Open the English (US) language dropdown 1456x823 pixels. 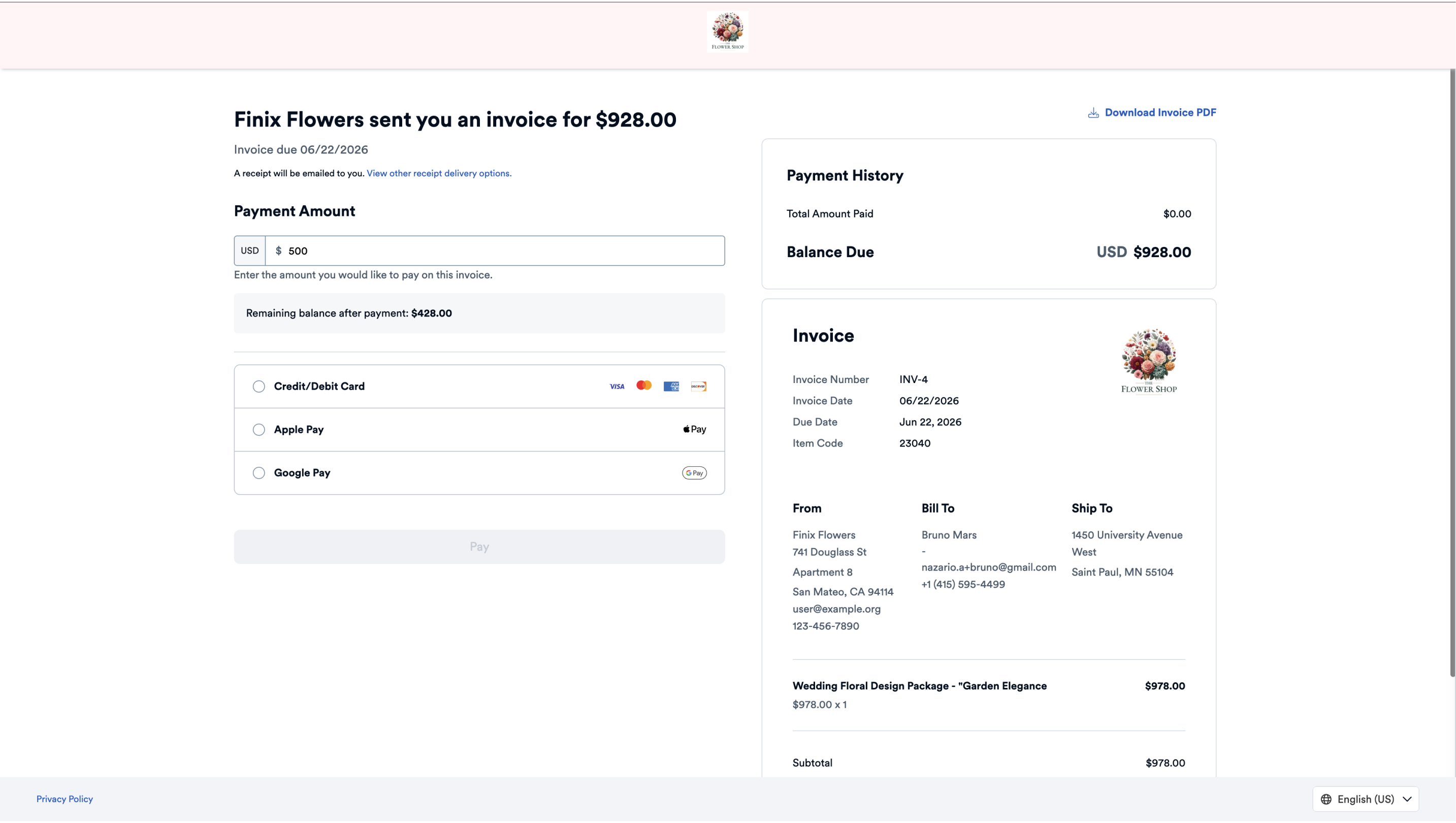click(1366, 799)
